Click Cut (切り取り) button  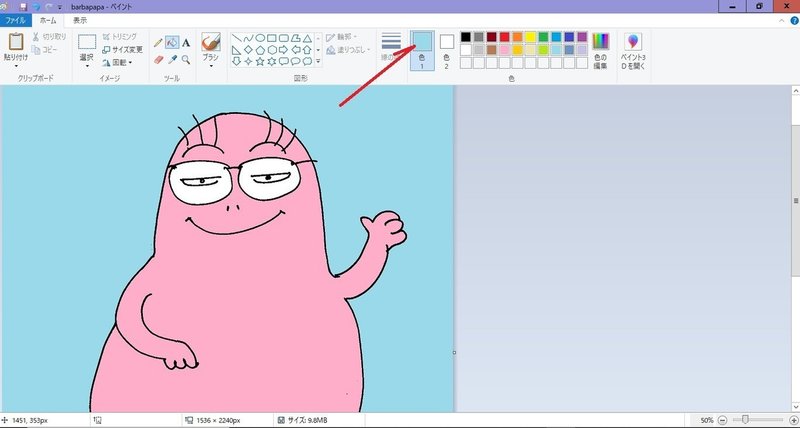click(49, 37)
